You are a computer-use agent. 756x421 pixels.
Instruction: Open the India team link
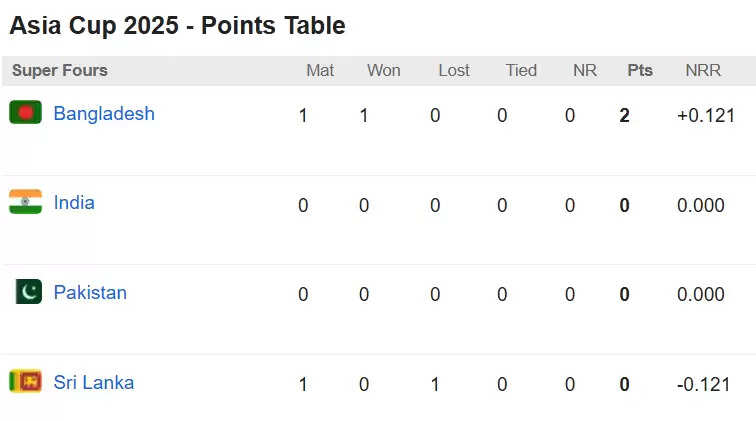pyautogui.click(x=74, y=203)
